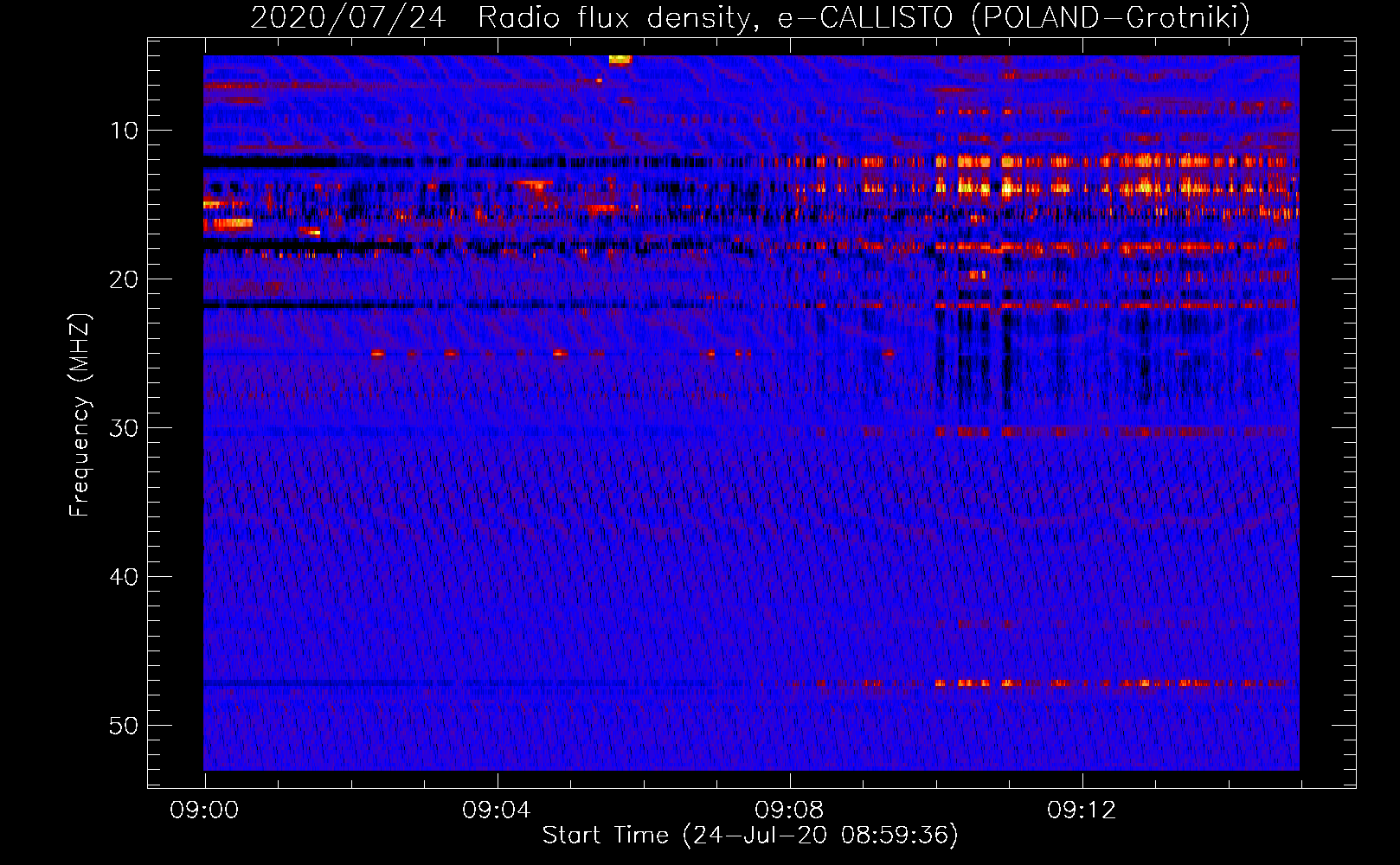Click the 40 MHz frequency tick label

[125, 577]
